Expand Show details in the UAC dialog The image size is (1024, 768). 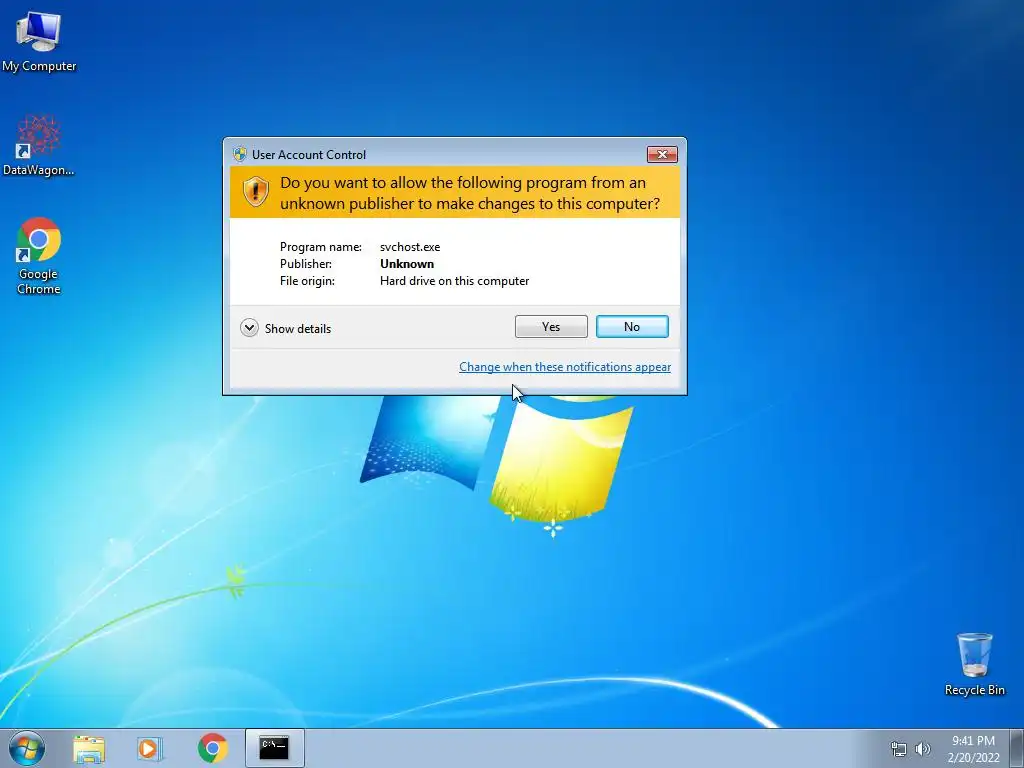285,328
